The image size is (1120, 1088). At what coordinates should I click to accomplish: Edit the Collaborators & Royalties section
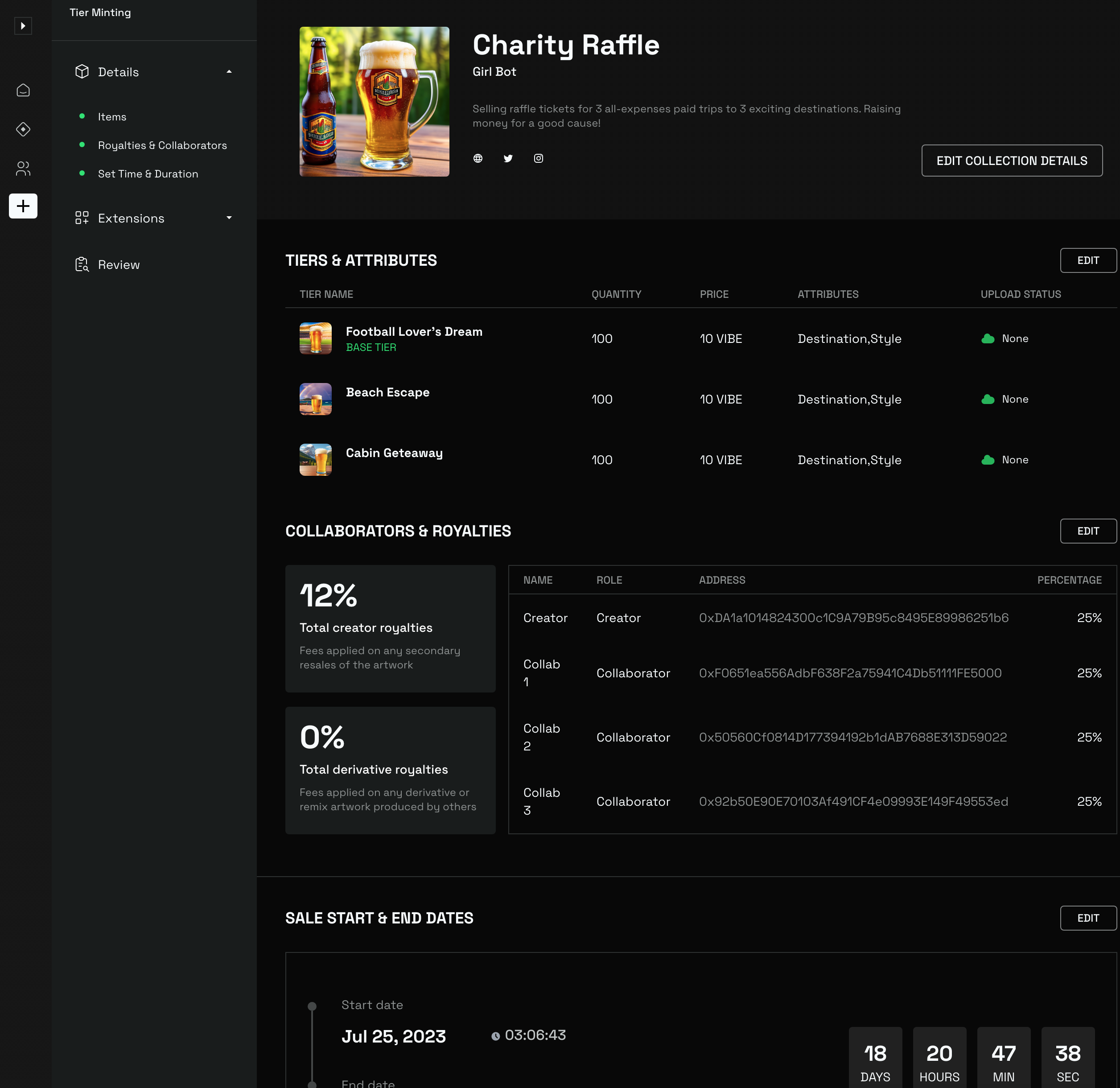(x=1087, y=532)
